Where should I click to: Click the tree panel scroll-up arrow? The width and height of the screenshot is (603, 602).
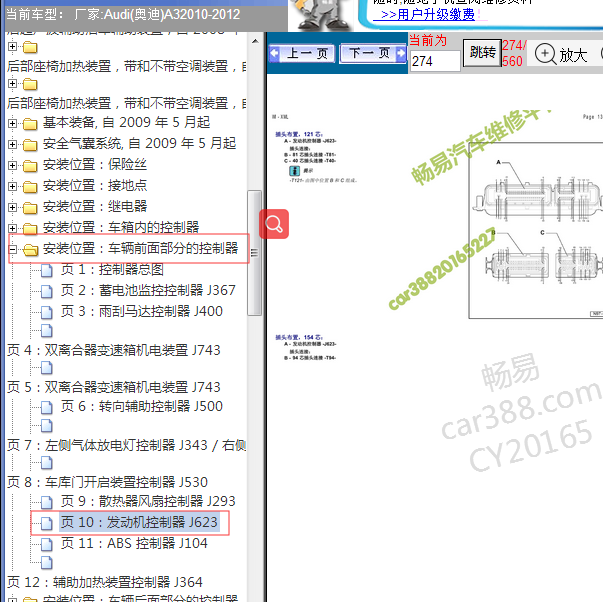point(255,41)
